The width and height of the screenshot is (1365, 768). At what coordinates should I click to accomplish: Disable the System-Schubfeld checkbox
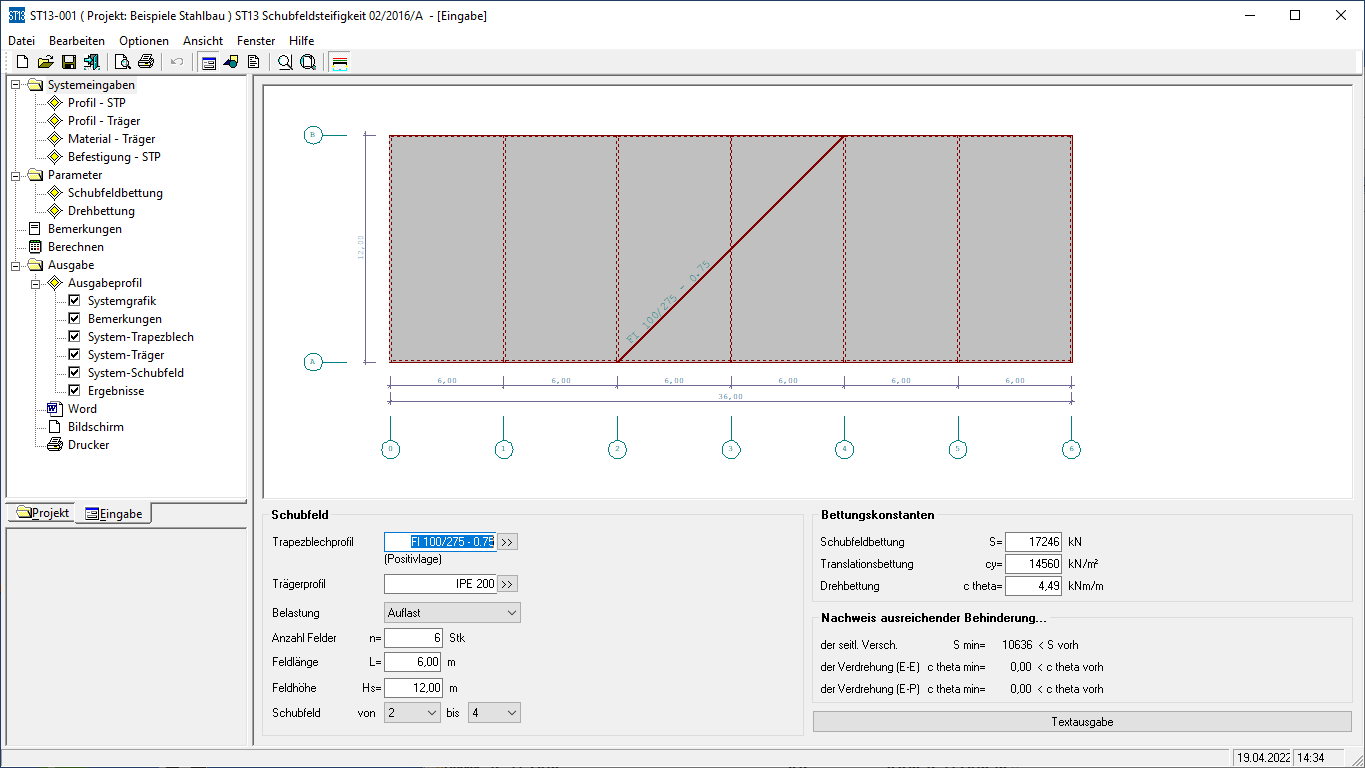[74, 373]
